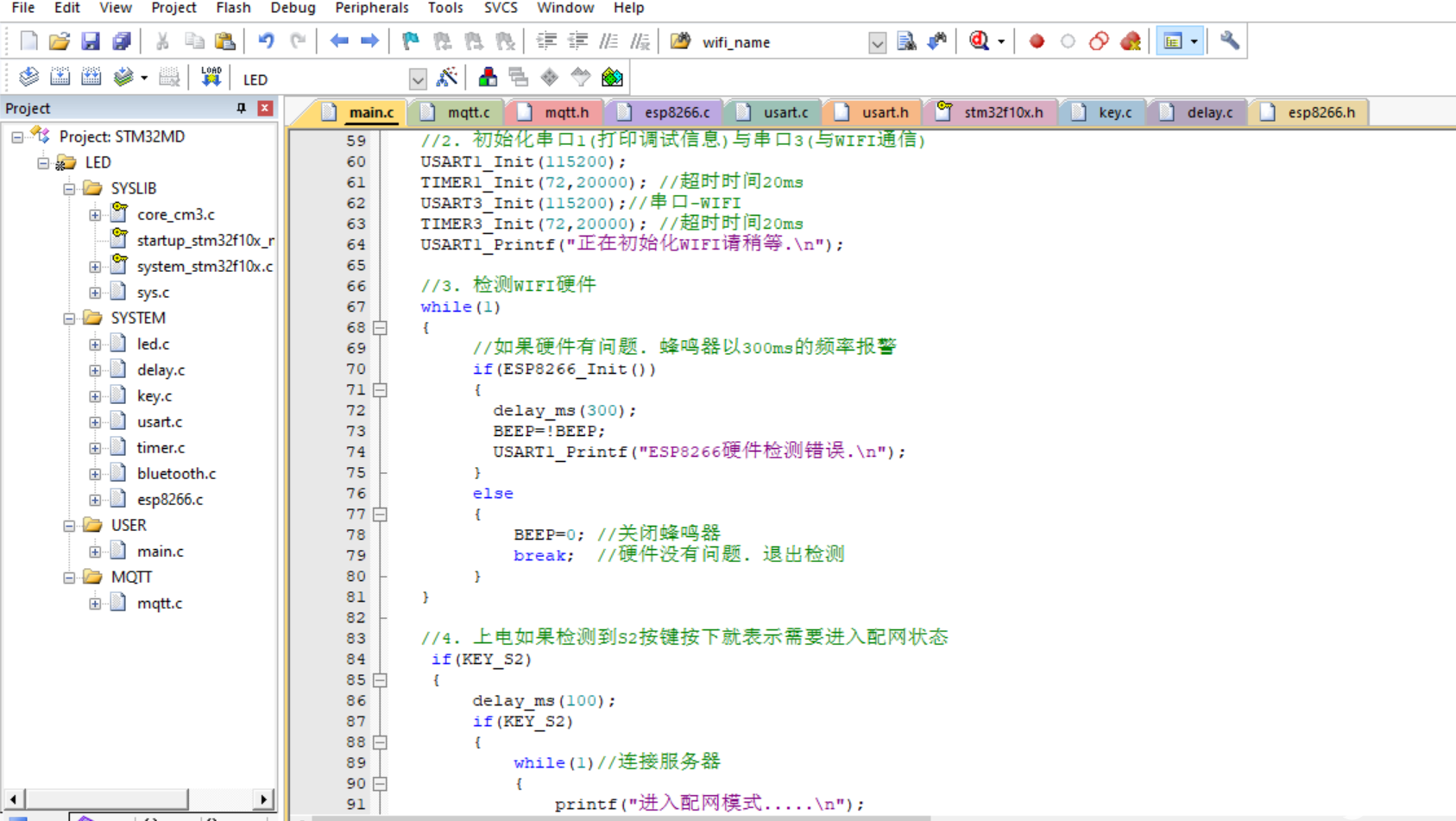Toggle the Project panel pin

(241, 108)
